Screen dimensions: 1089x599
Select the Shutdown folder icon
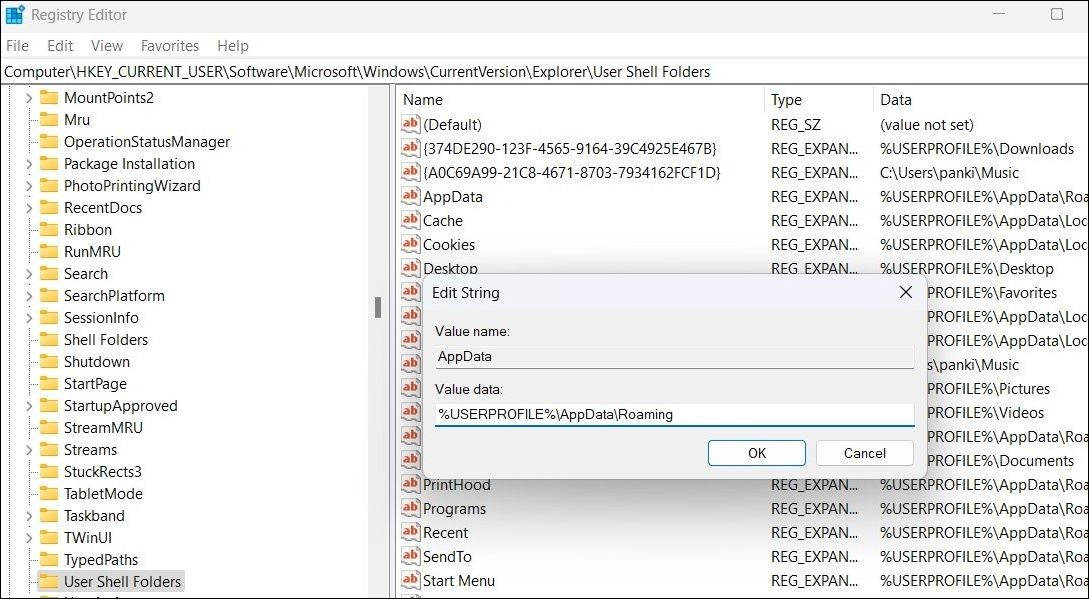(49, 362)
